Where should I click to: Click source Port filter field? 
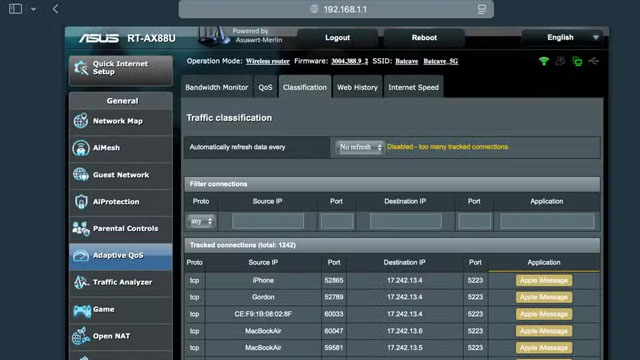(x=337, y=221)
